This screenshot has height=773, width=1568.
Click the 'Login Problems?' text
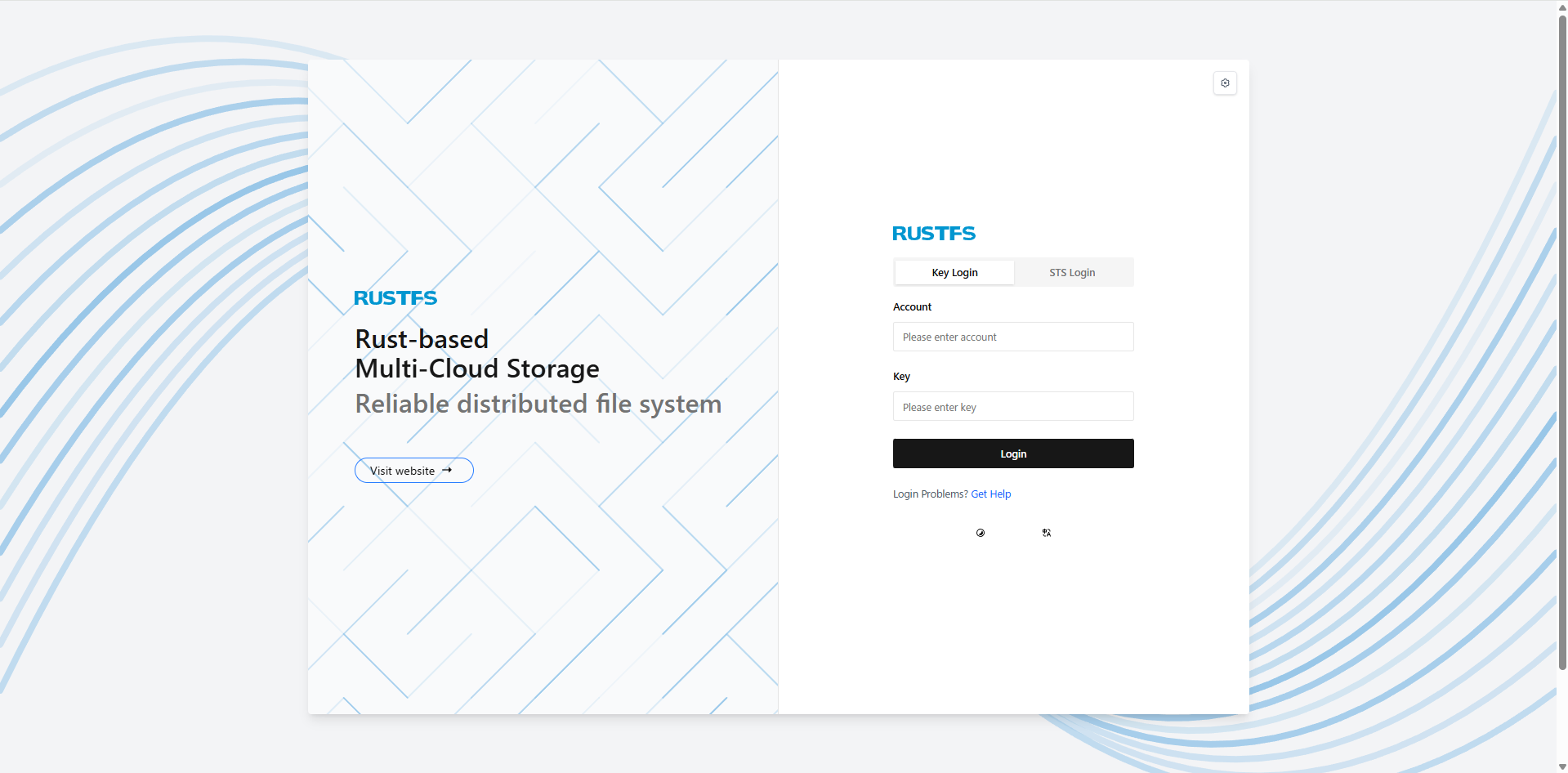[931, 494]
